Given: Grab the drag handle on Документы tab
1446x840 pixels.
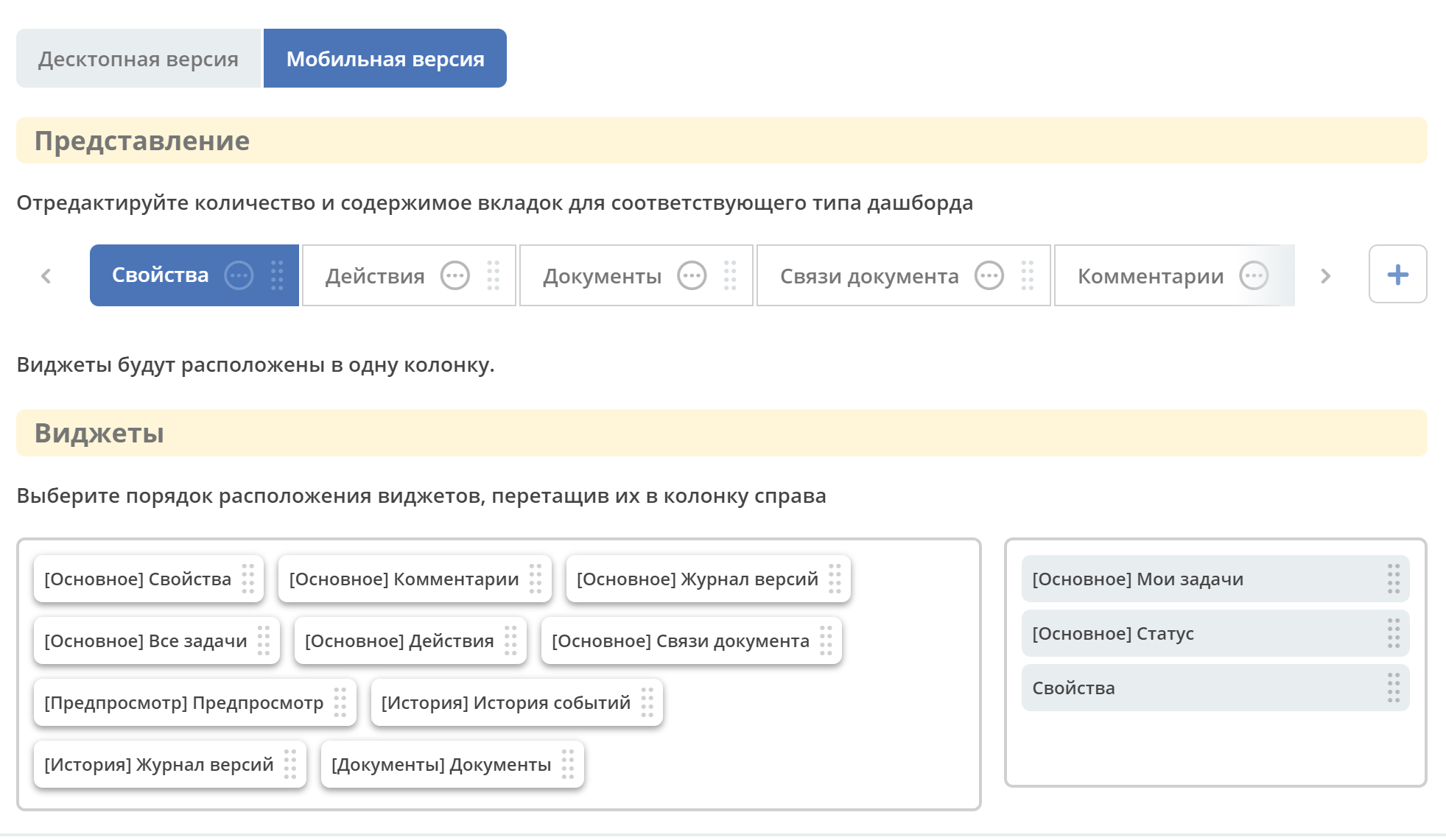Looking at the screenshot, I should [x=730, y=276].
